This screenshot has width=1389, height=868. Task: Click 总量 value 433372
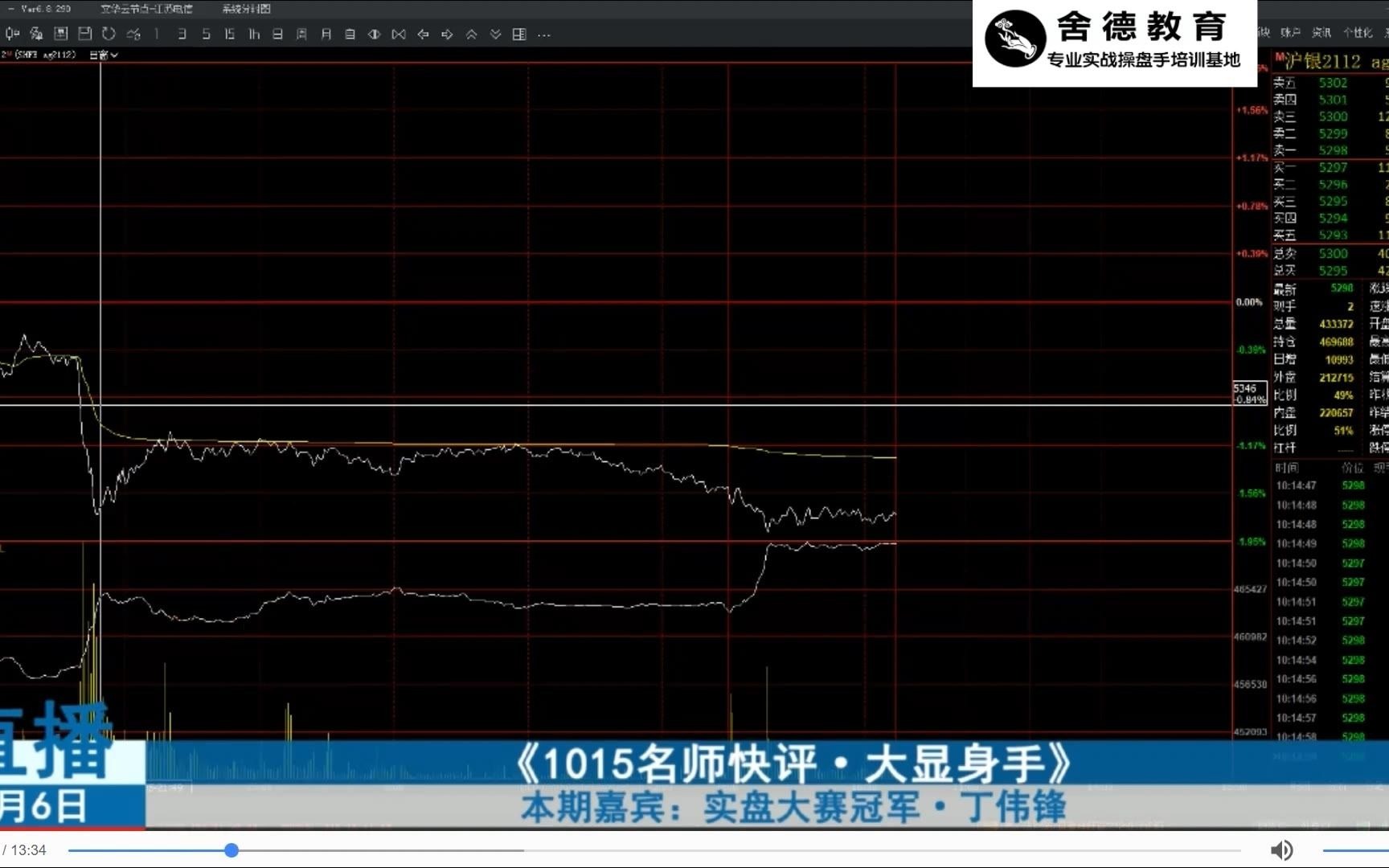(1336, 324)
